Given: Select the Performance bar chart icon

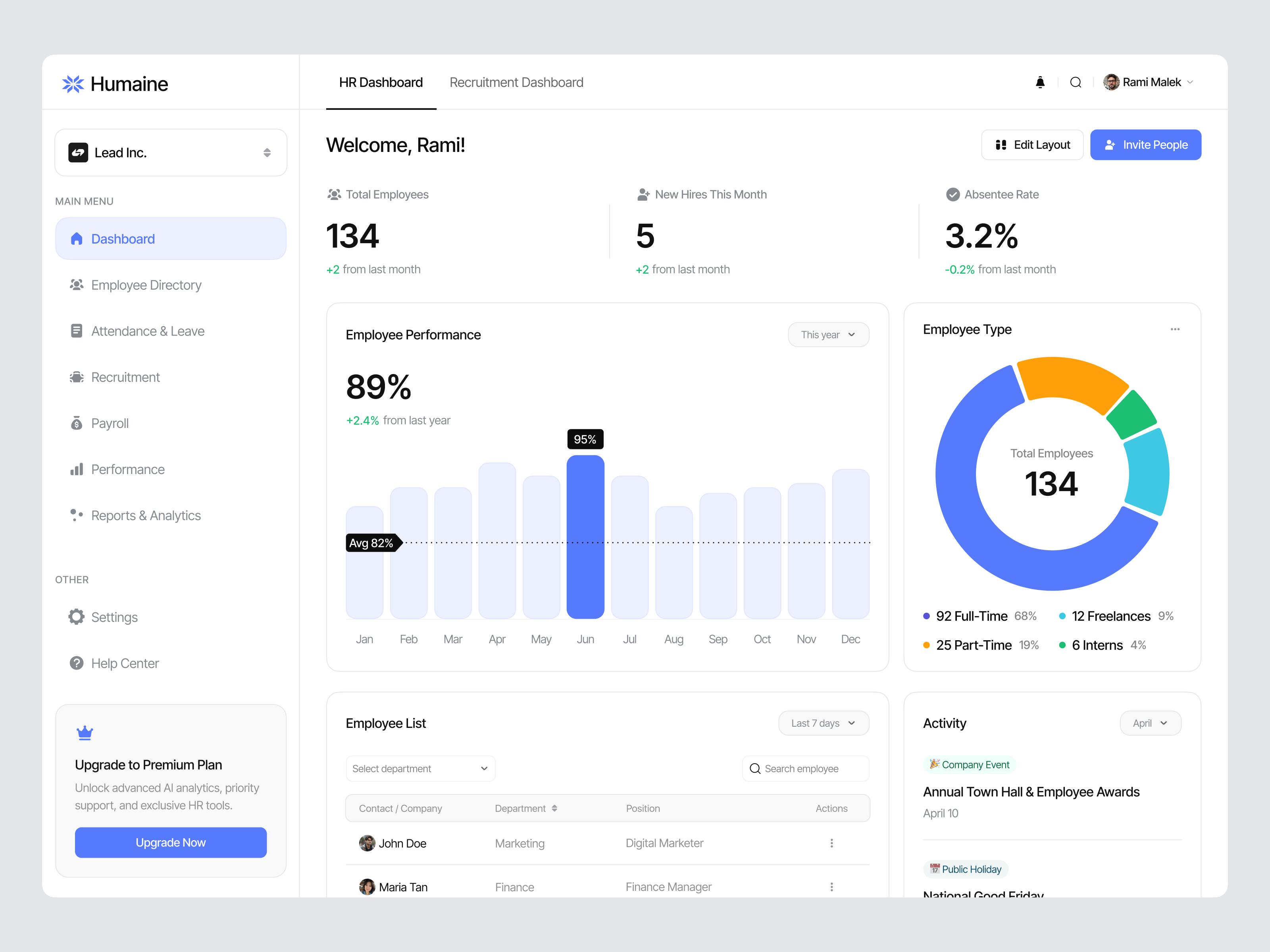Looking at the screenshot, I should click(x=77, y=469).
